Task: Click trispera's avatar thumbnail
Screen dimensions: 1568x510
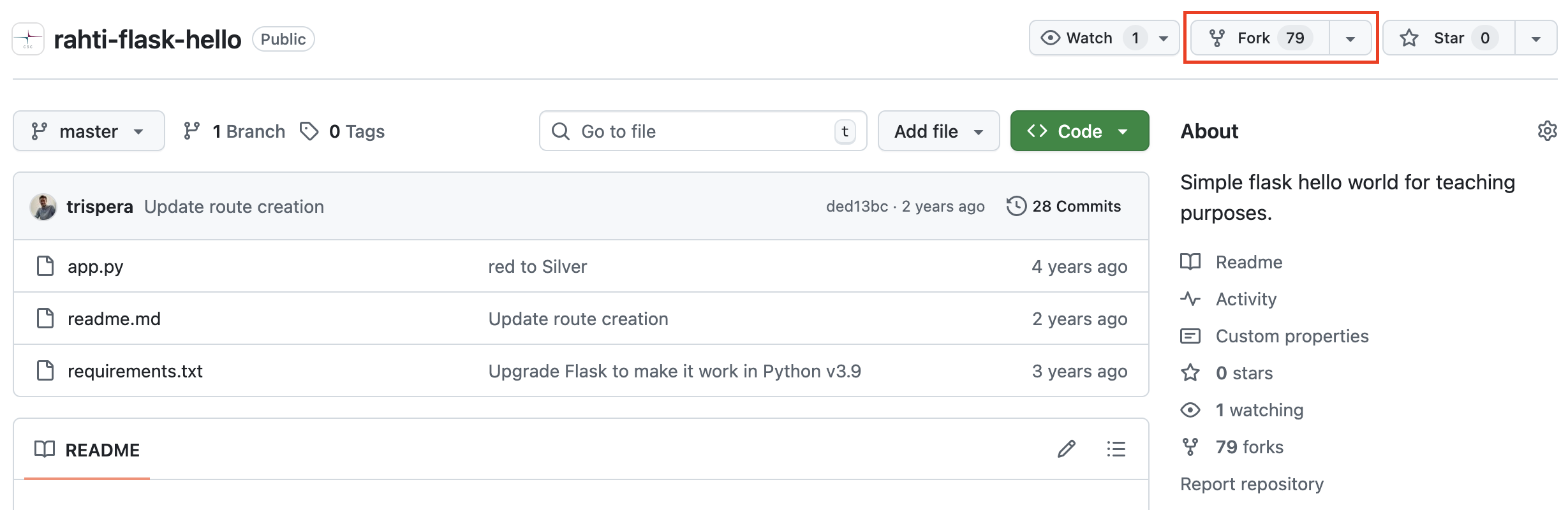Action: coord(43,207)
